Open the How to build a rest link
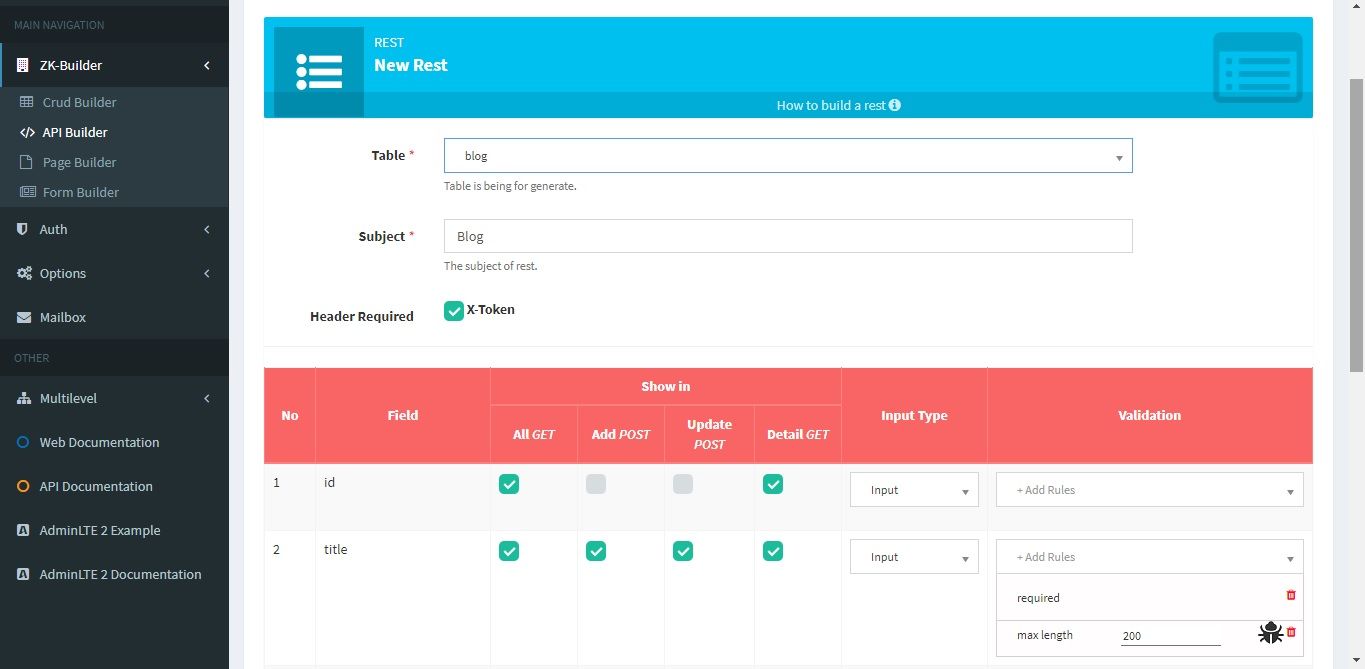 pyautogui.click(x=830, y=105)
